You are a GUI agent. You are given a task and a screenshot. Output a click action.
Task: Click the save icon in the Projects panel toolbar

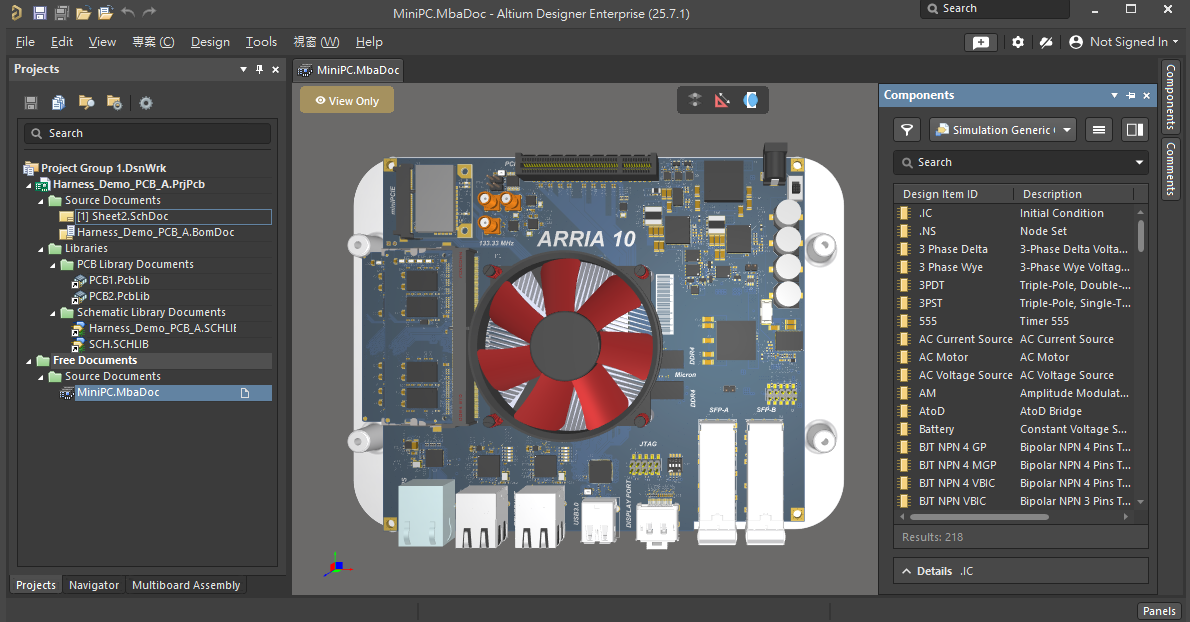(31, 102)
